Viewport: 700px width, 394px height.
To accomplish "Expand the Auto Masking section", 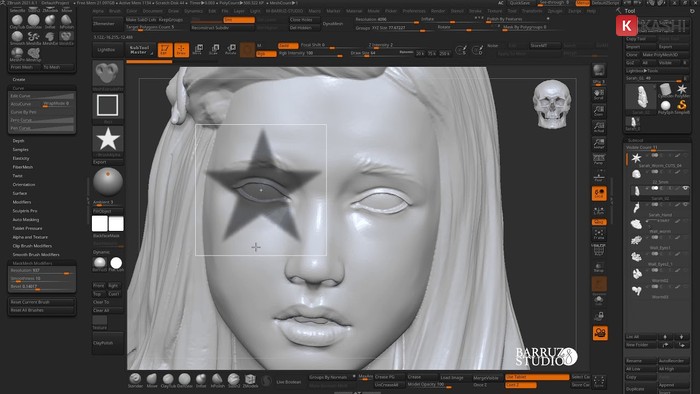I will pyautogui.click(x=25, y=220).
